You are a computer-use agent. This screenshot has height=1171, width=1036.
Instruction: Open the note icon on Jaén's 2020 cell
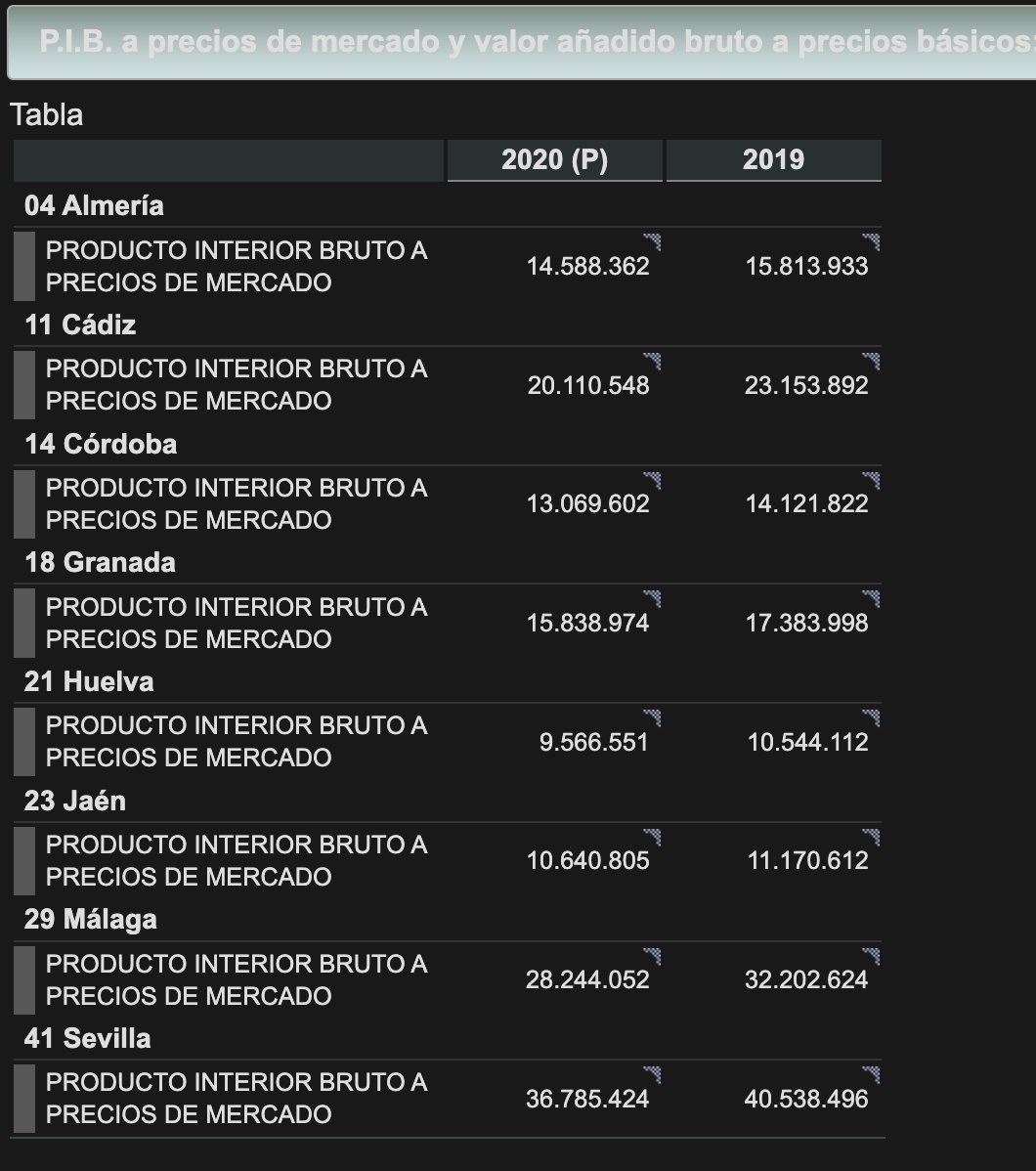point(652,837)
